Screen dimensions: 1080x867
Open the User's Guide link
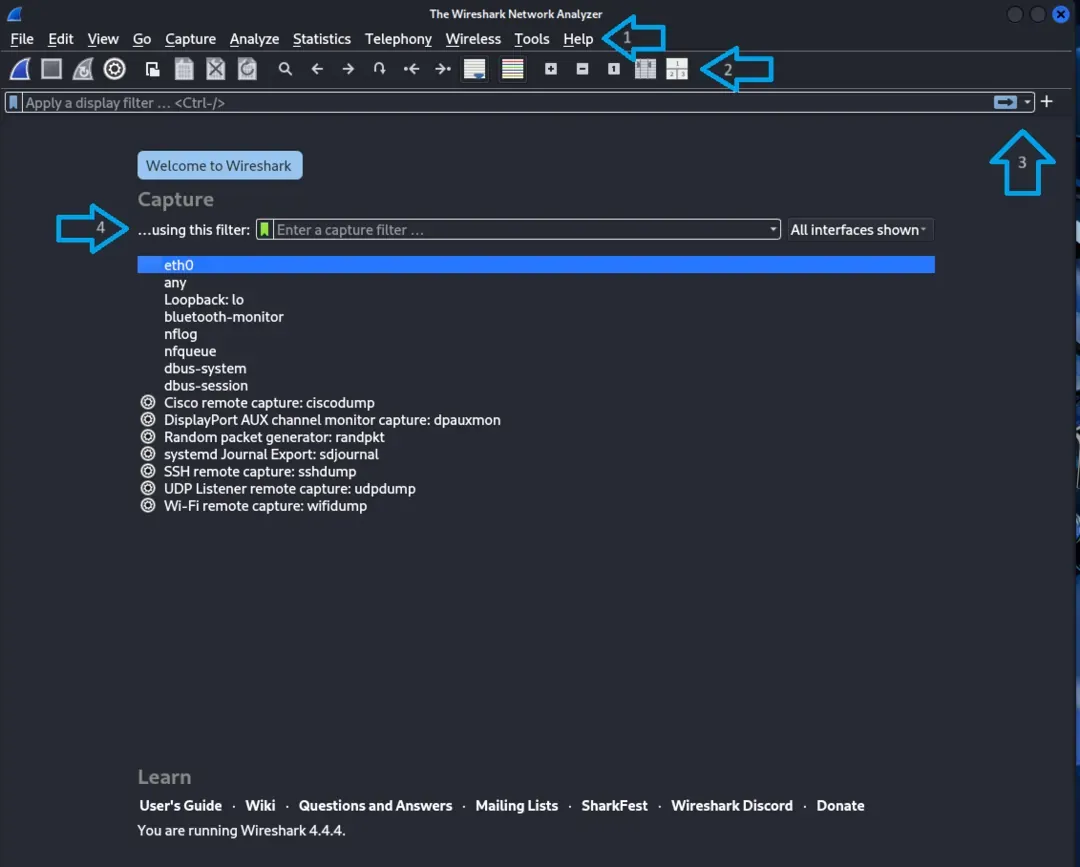point(180,805)
